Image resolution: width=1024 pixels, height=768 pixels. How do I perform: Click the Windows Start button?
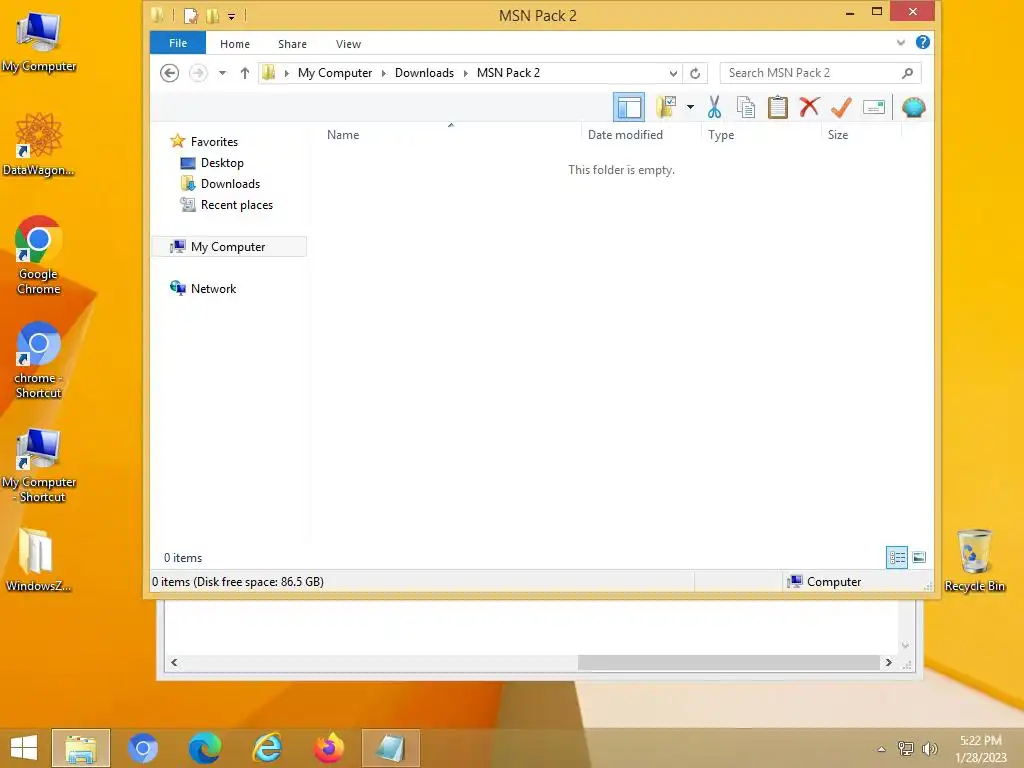tap(24, 747)
